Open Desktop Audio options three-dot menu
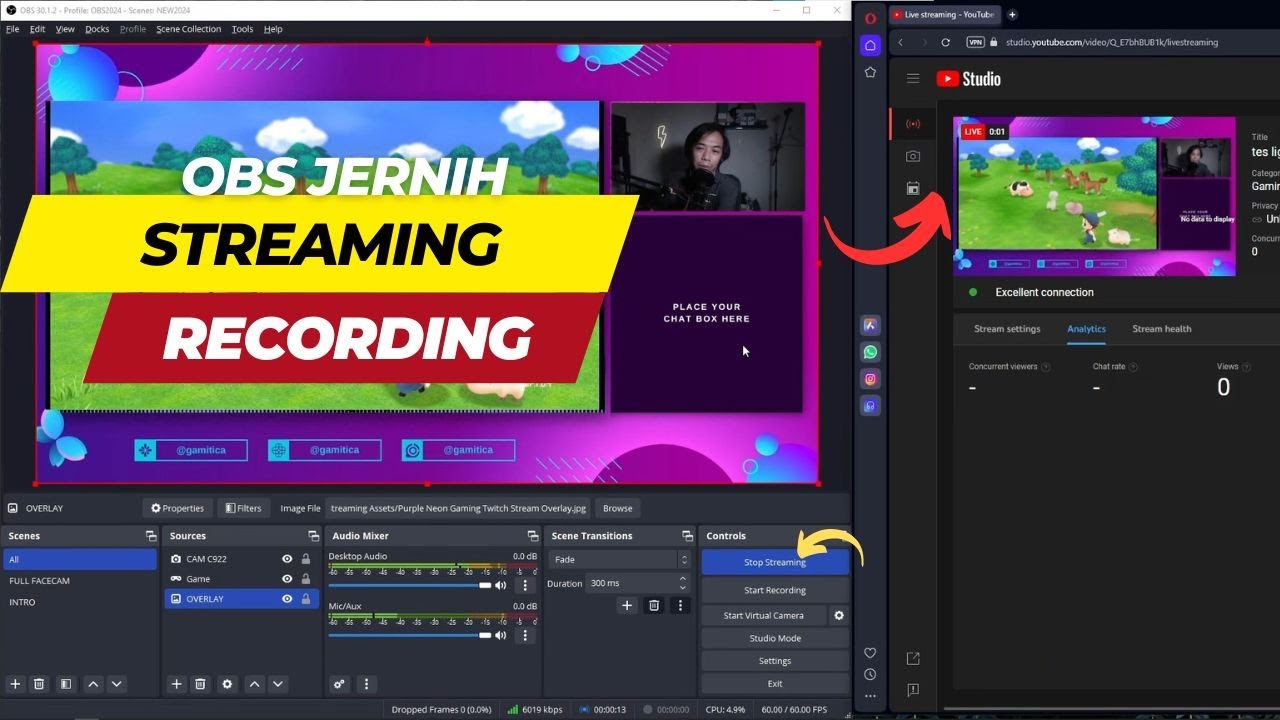1280x720 pixels. coord(525,585)
